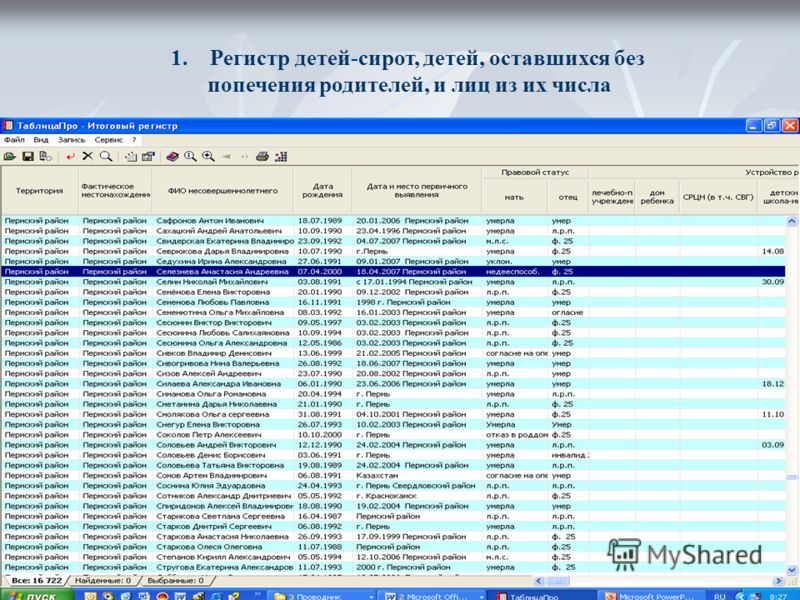The height and width of the screenshot is (600, 800).
Task: Click the отец column header
Action: click(568, 197)
